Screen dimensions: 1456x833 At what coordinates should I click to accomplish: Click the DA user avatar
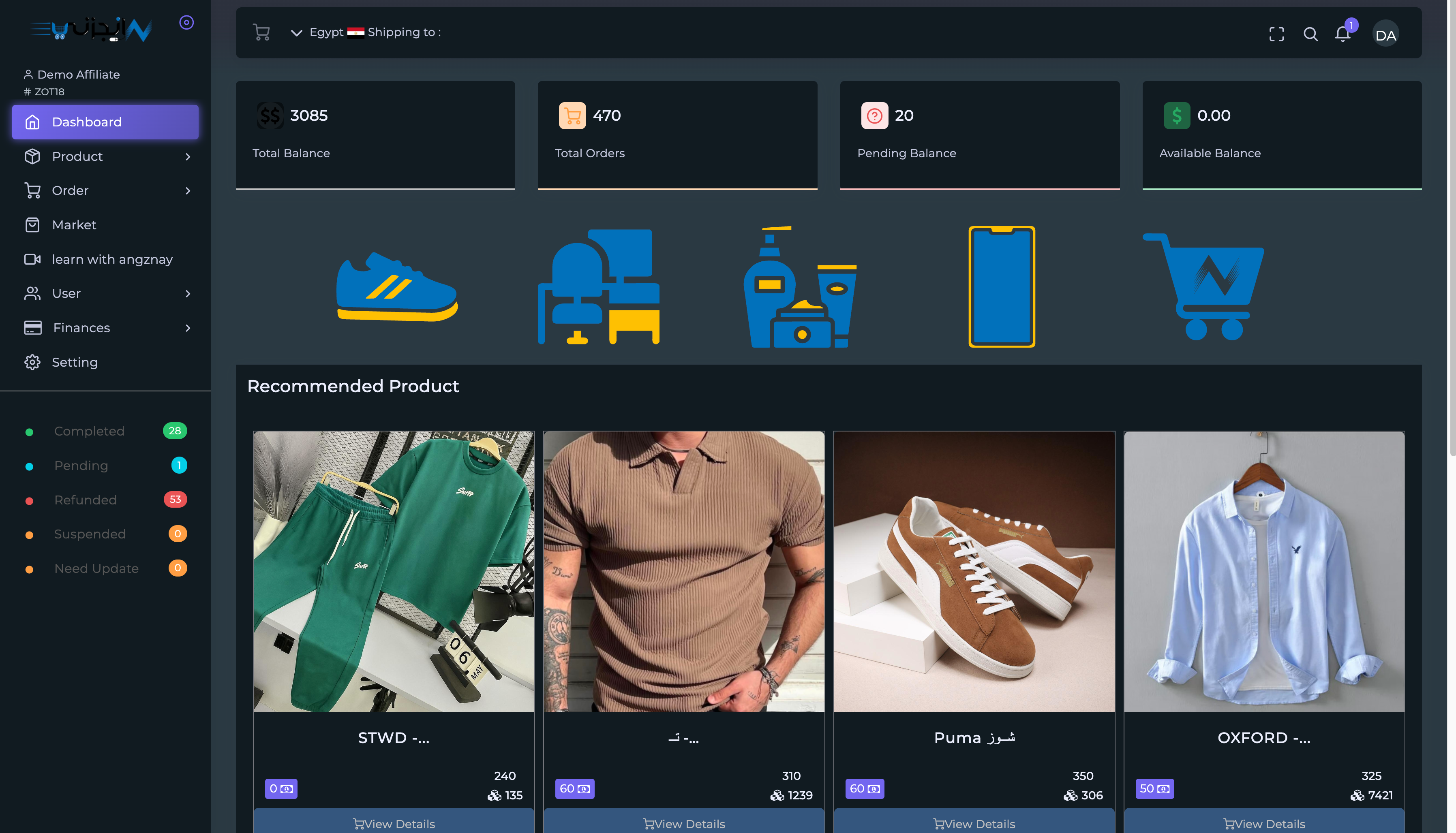coord(1385,34)
